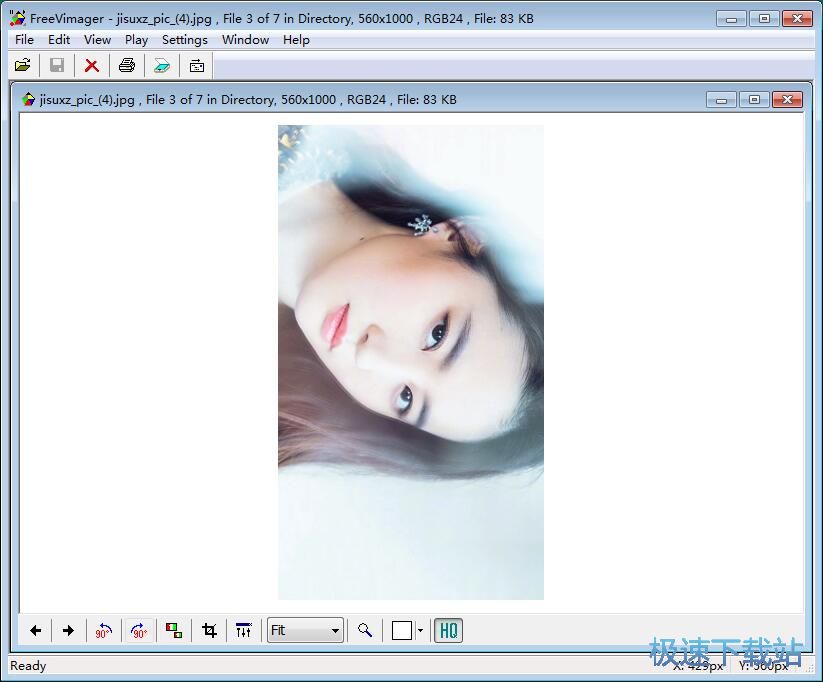Open the File menu
Viewport: 823px width, 682px height.
point(24,40)
